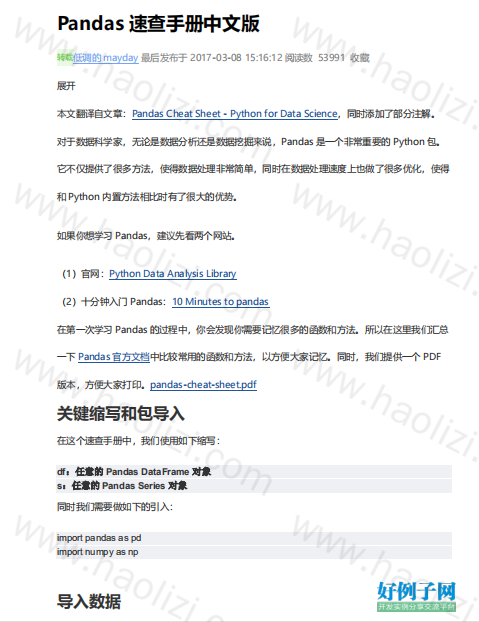Click the green 转载 badge

click(x=65, y=58)
